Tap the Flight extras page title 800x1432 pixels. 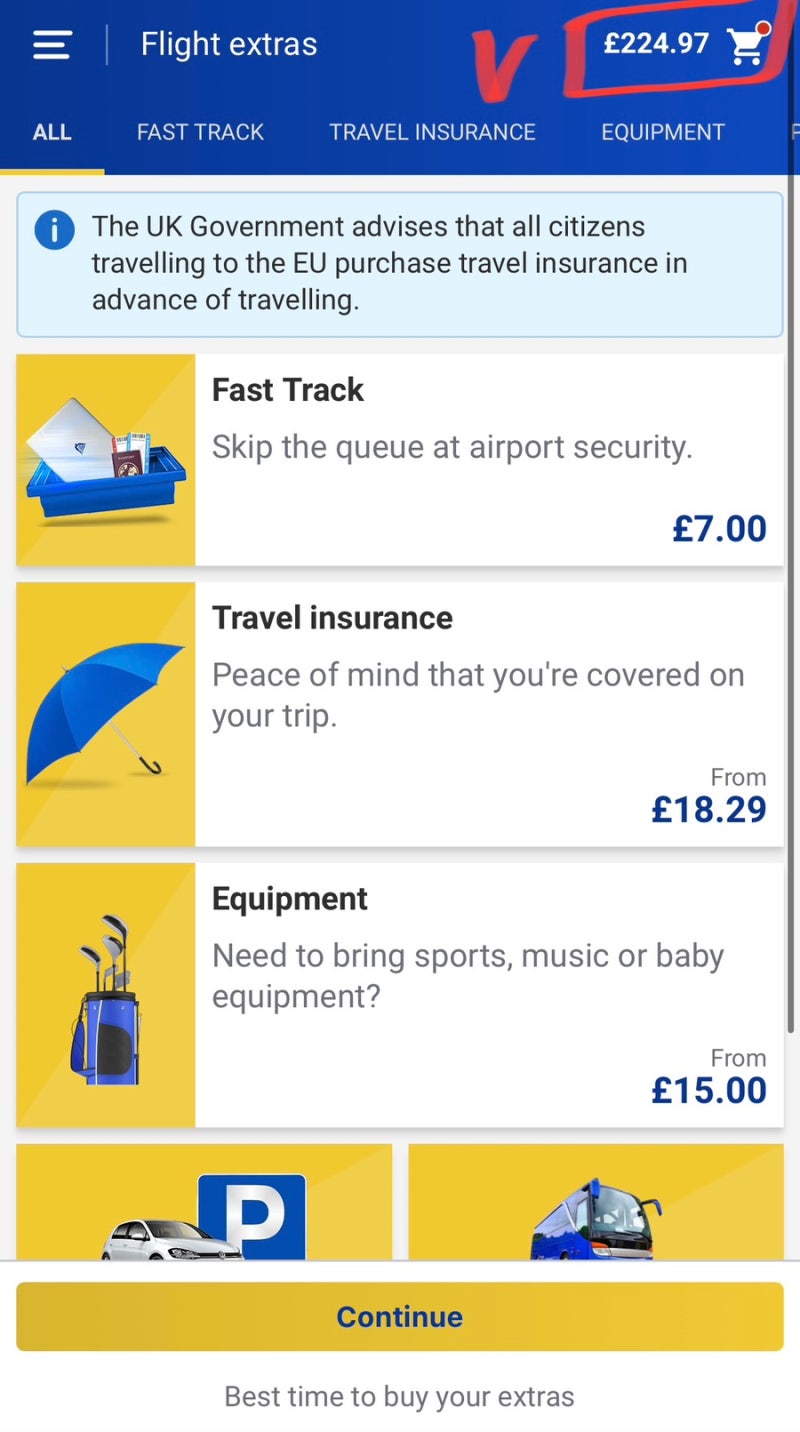[229, 44]
